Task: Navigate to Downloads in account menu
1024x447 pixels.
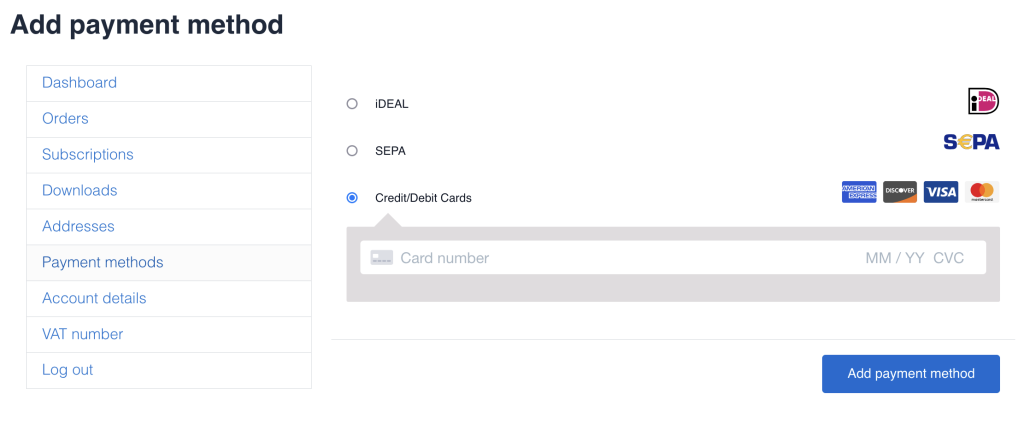Action: 80,191
